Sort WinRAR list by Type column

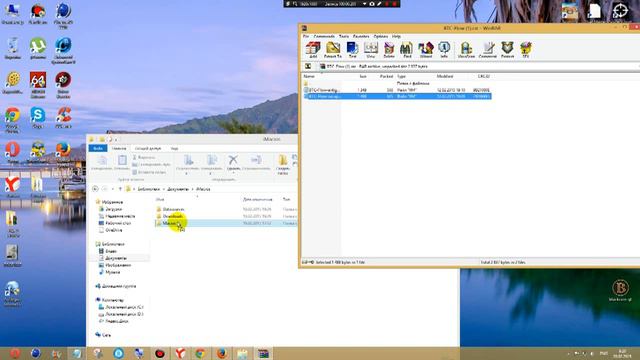(x=402, y=76)
